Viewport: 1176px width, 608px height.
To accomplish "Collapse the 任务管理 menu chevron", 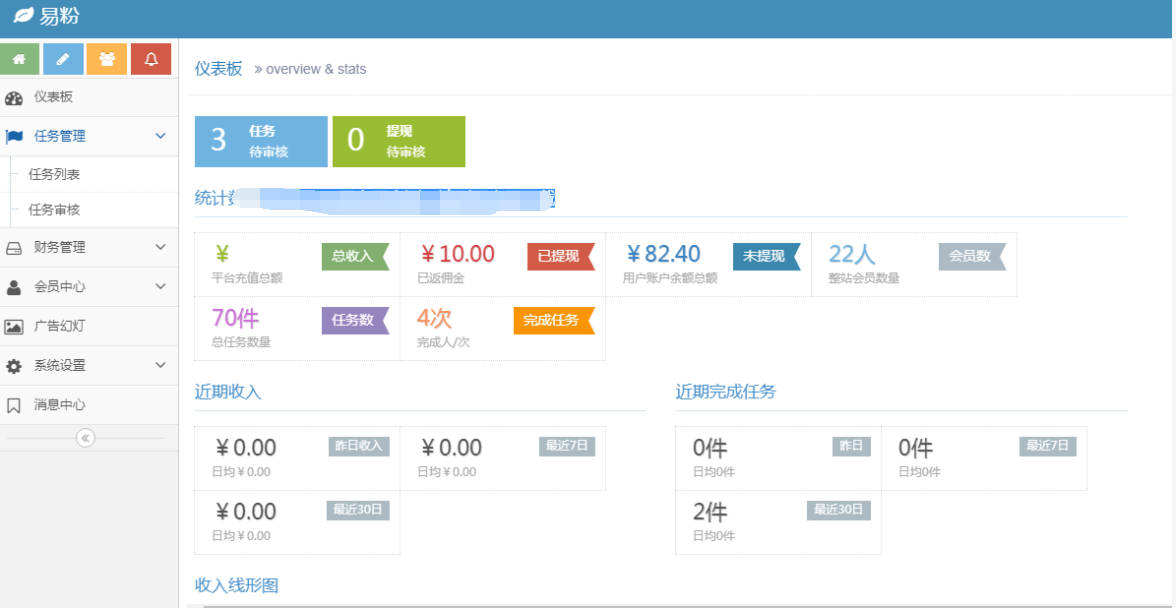I will [x=160, y=136].
